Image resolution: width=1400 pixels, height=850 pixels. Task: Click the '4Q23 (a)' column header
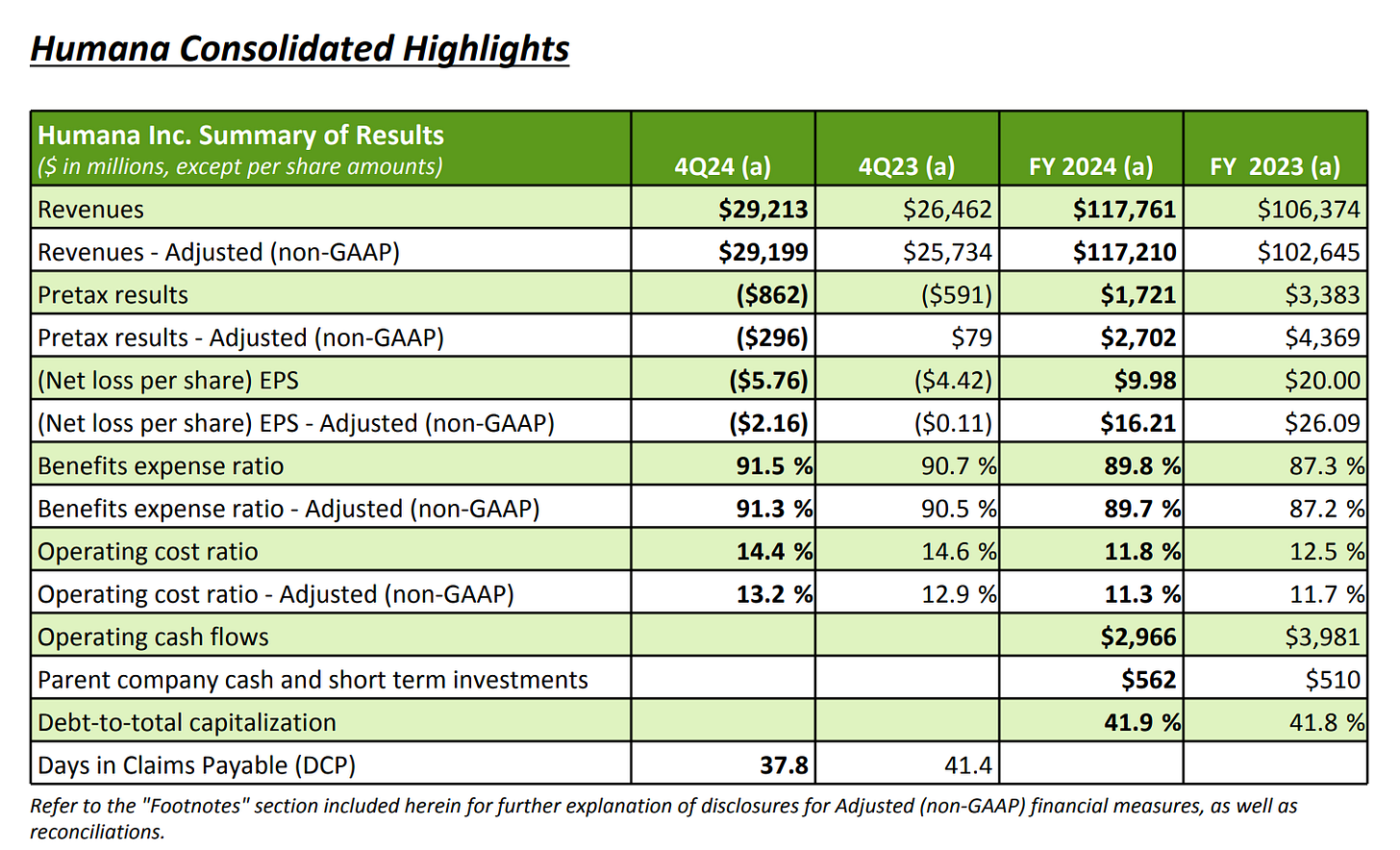point(907,166)
